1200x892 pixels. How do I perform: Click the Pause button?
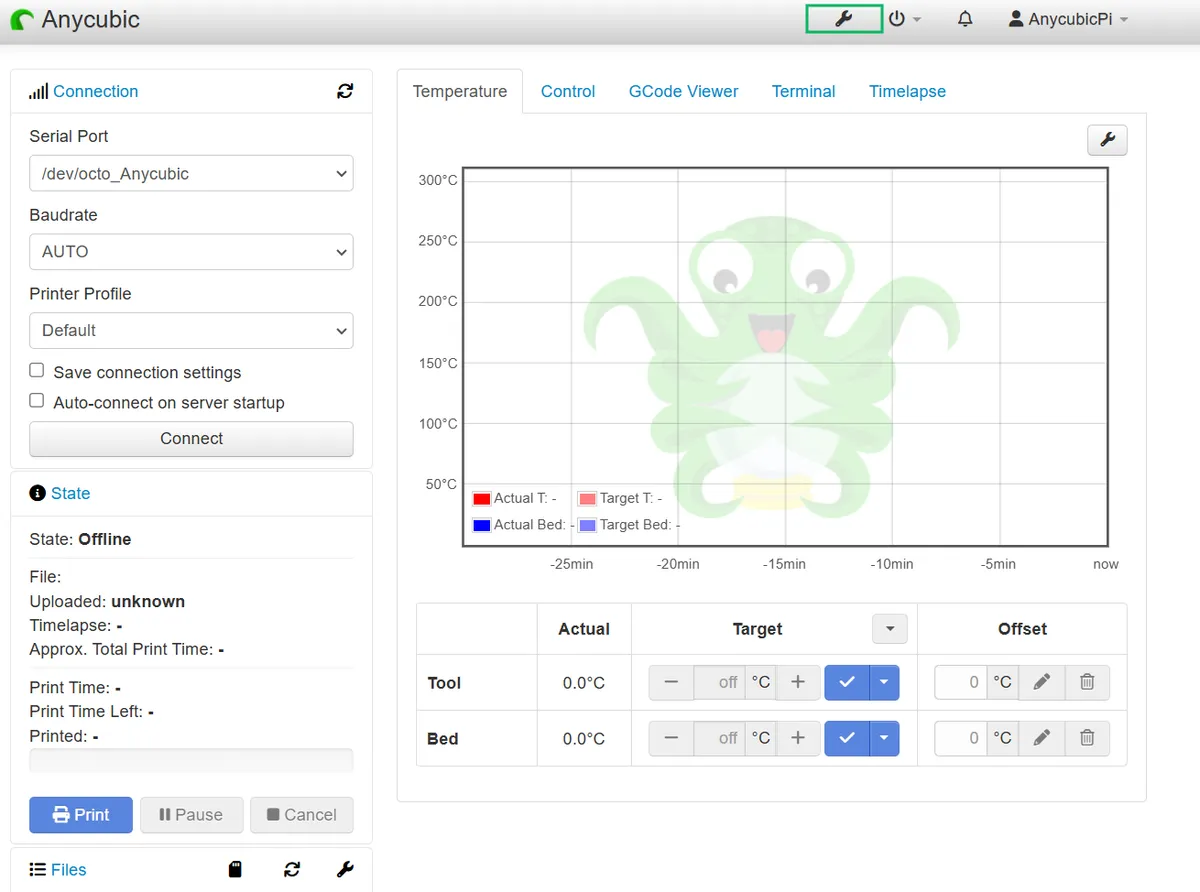[x=191, y=815]
